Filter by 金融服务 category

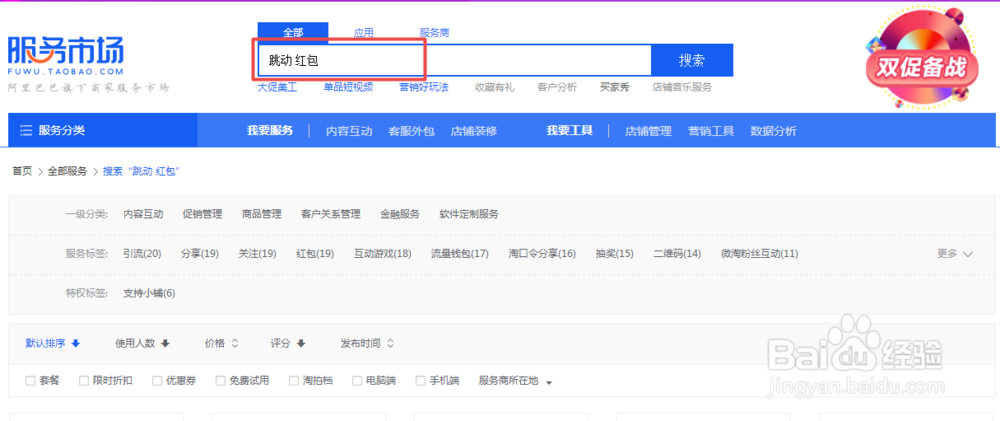(400, 214)
